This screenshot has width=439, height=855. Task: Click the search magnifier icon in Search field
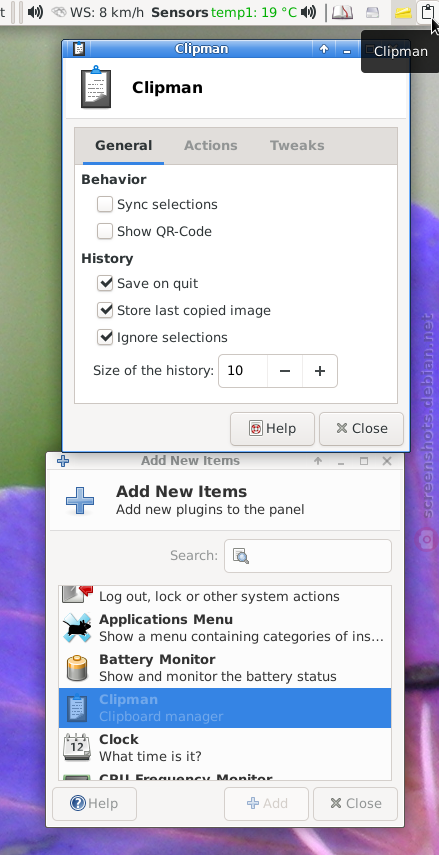[240, 556]
